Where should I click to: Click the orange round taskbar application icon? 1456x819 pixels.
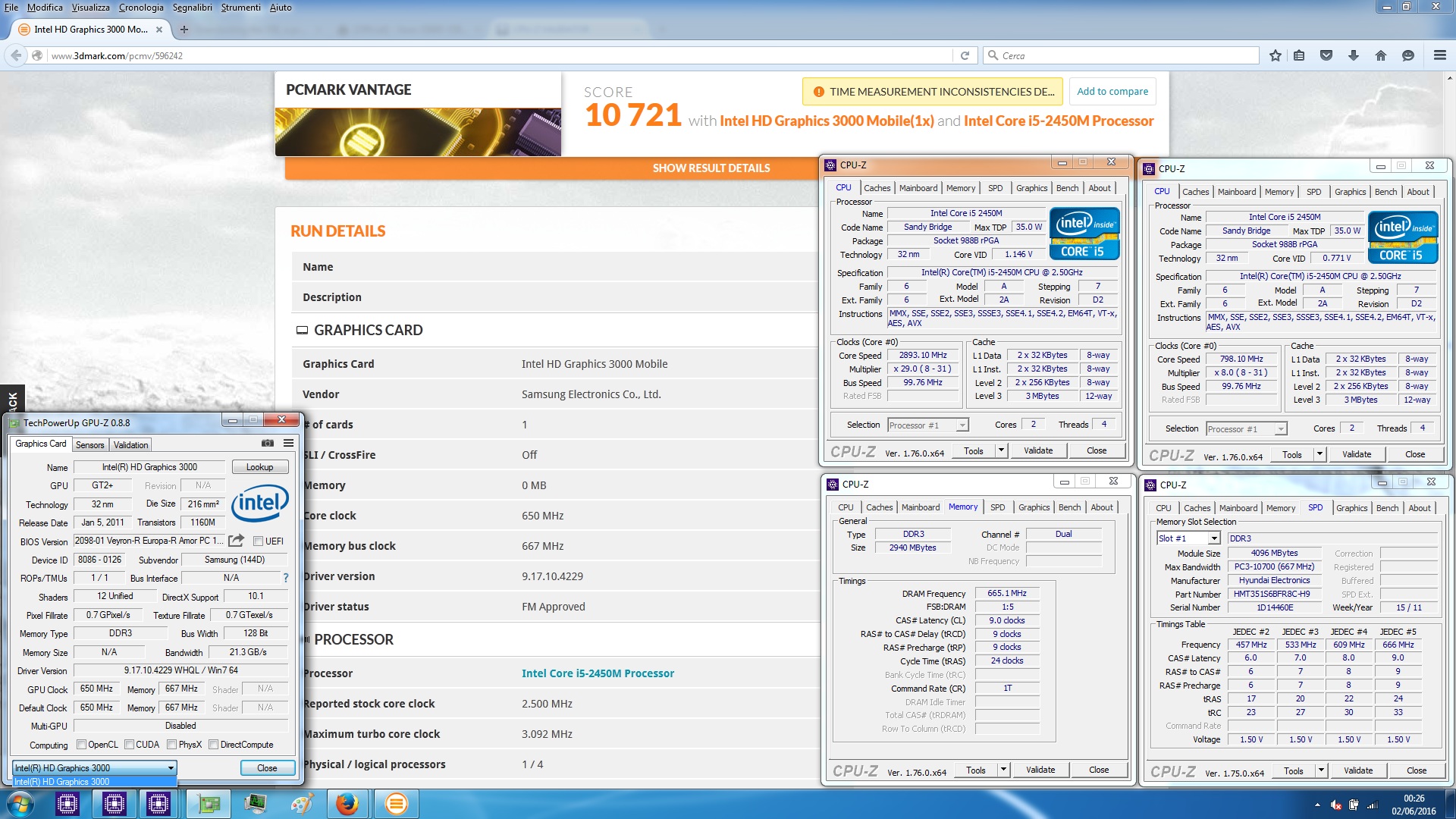coord(396,804)
